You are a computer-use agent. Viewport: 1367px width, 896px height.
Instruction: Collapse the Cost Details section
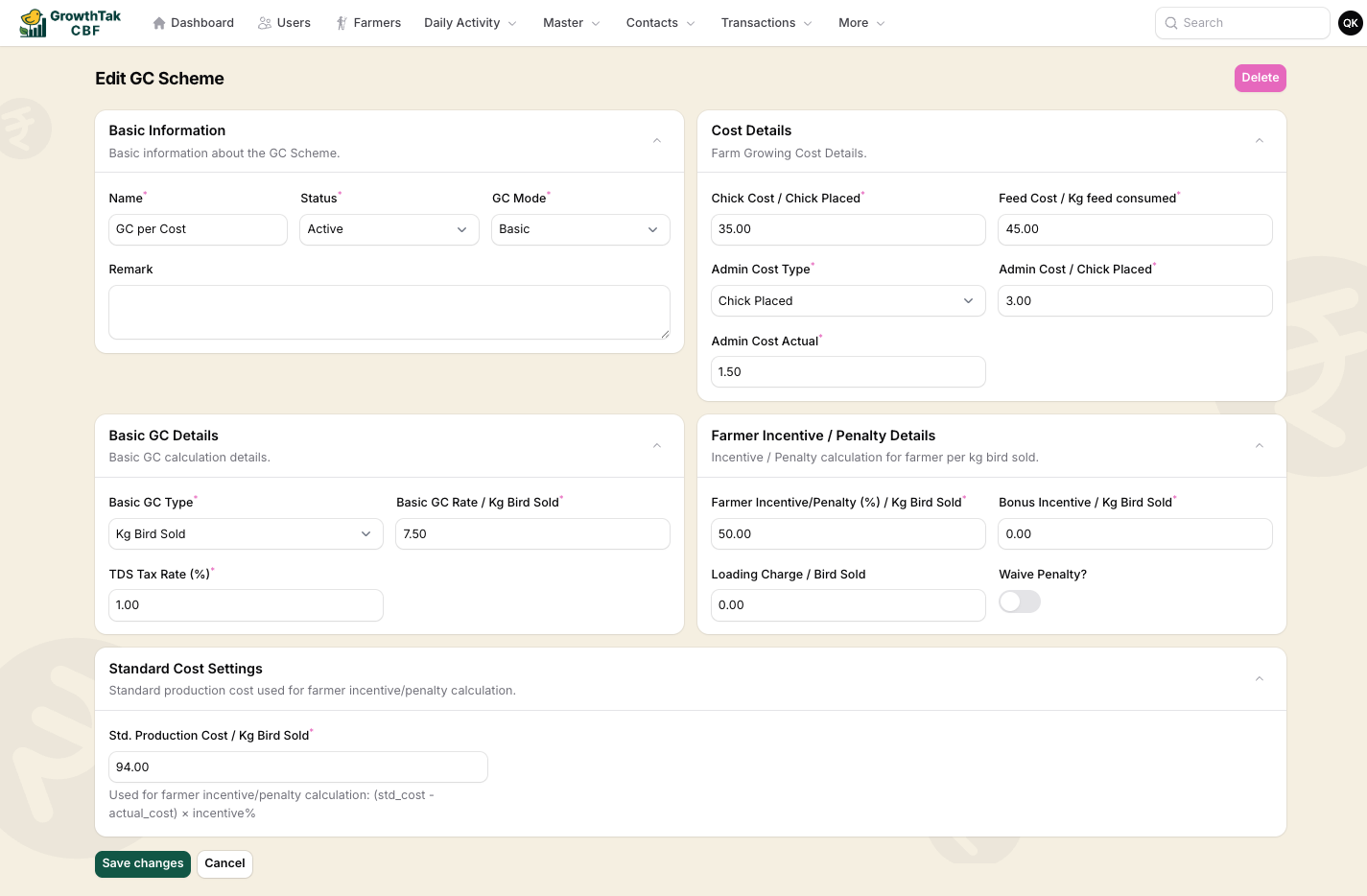pos(1260,141)
